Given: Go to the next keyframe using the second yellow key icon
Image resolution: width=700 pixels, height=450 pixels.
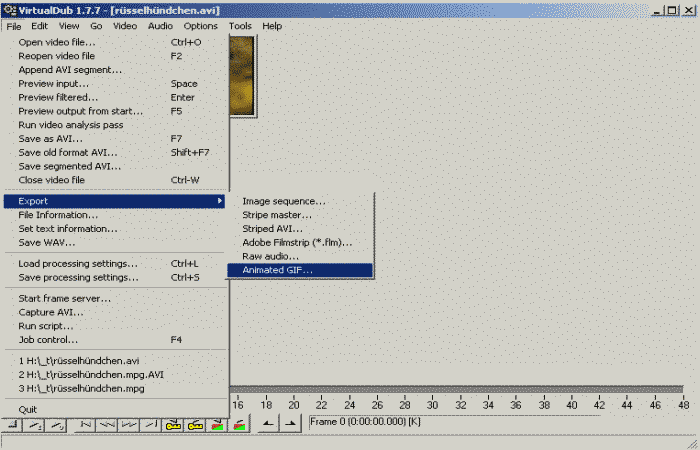Looking at the screenshot, I should coord(195,424).
